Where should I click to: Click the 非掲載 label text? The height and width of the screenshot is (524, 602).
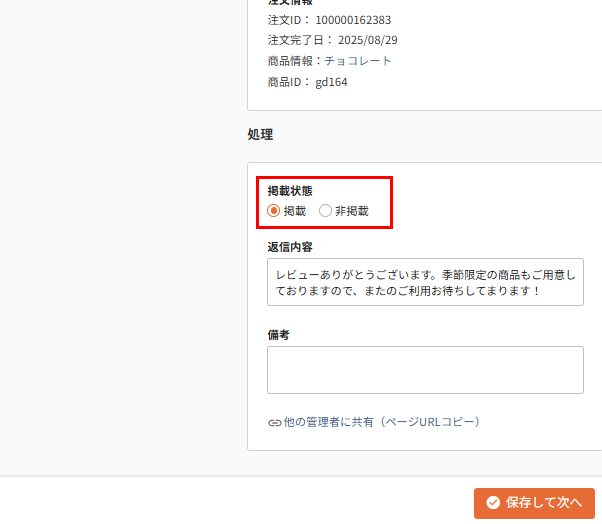pos(351,211)
